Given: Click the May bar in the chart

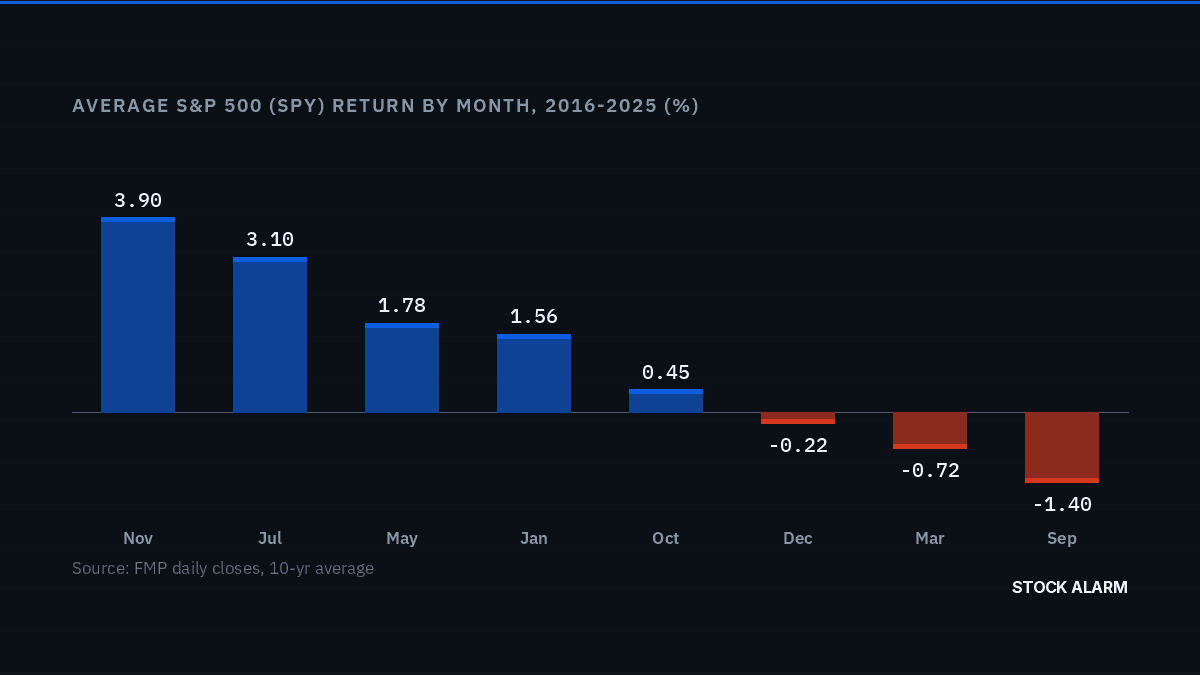Looking at the screenshot, I should (402, 368).
